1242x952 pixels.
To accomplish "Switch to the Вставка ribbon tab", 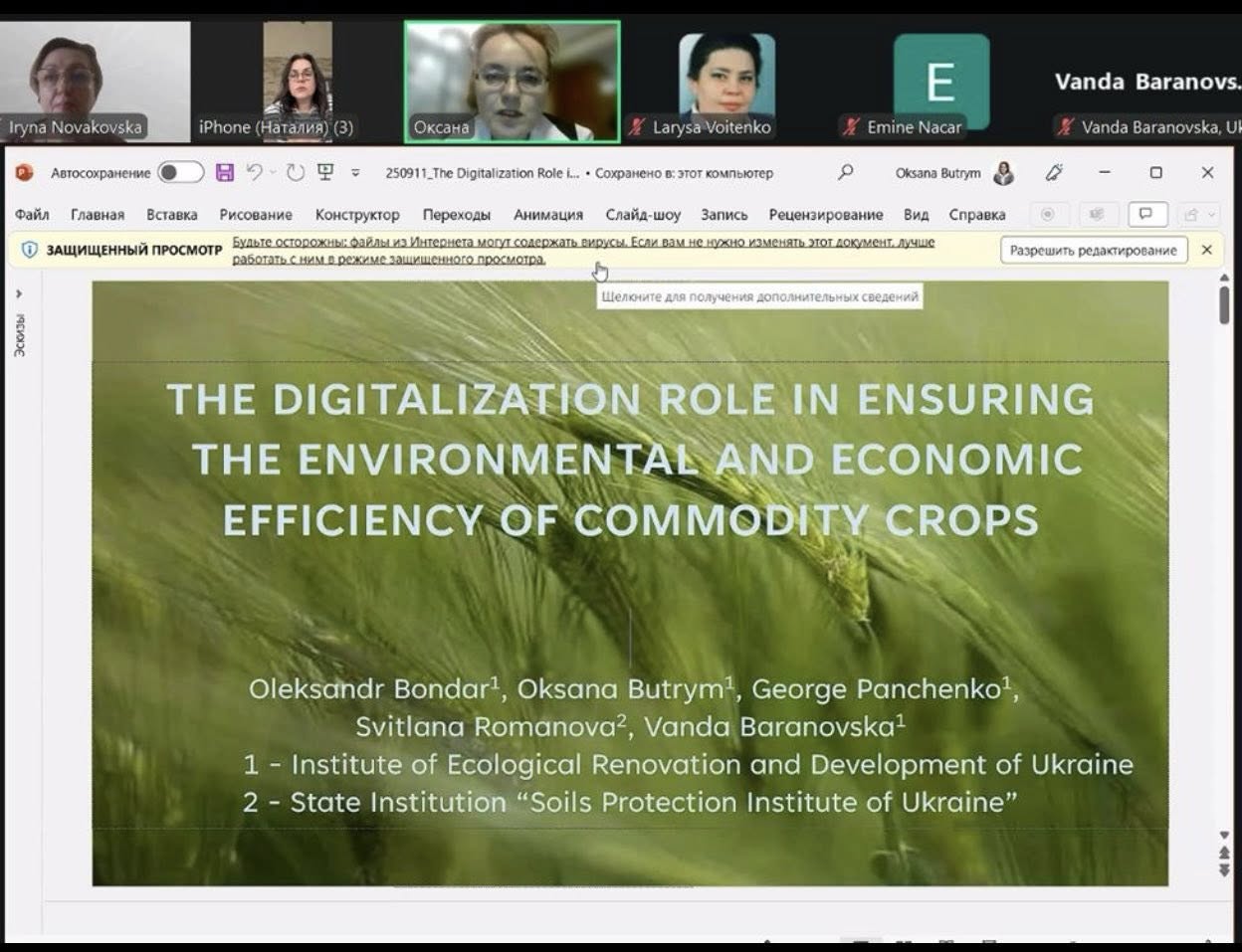I will (171, 215).
